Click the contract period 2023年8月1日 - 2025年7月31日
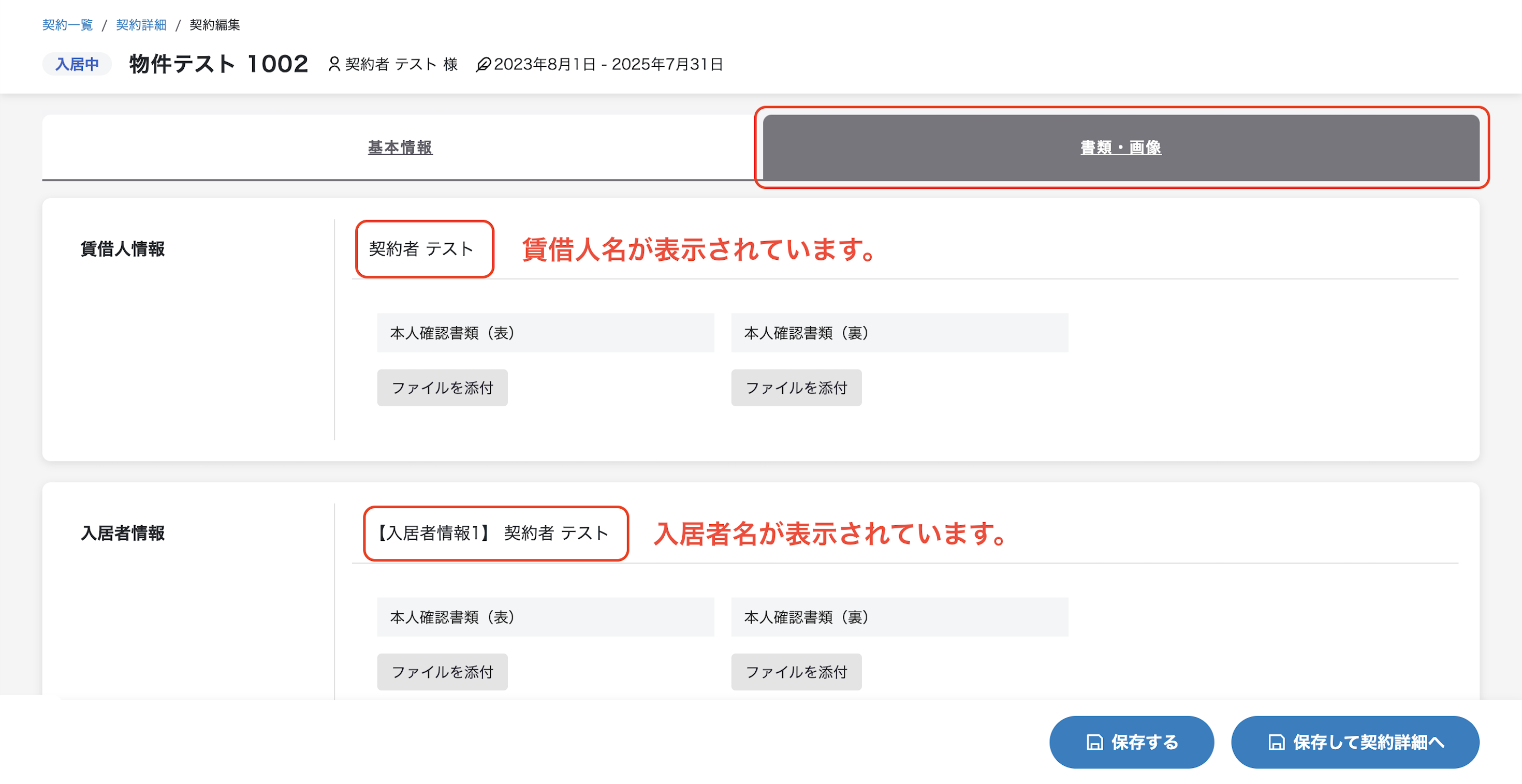1522x784 pixels. (609, 64)
